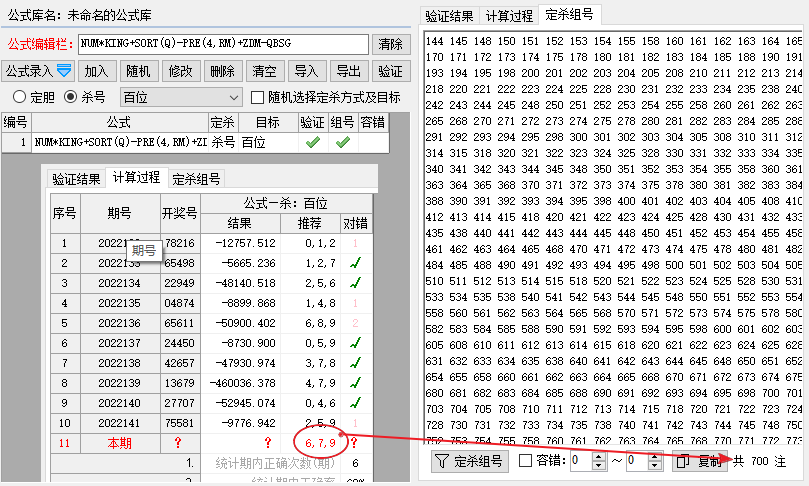Click the 加入 button

tap(96, 71)
